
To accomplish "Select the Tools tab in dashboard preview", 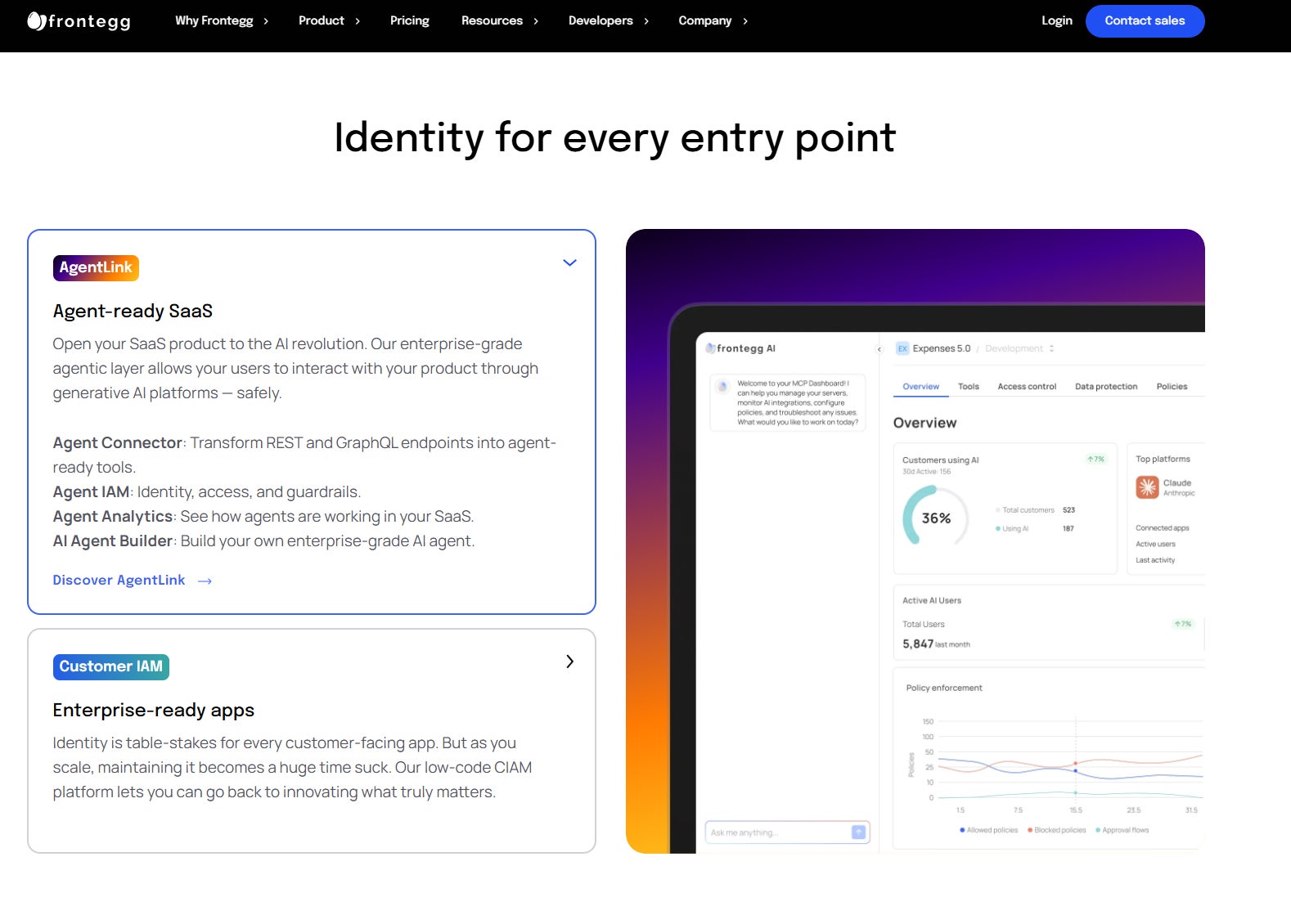I will pos(969,387).
